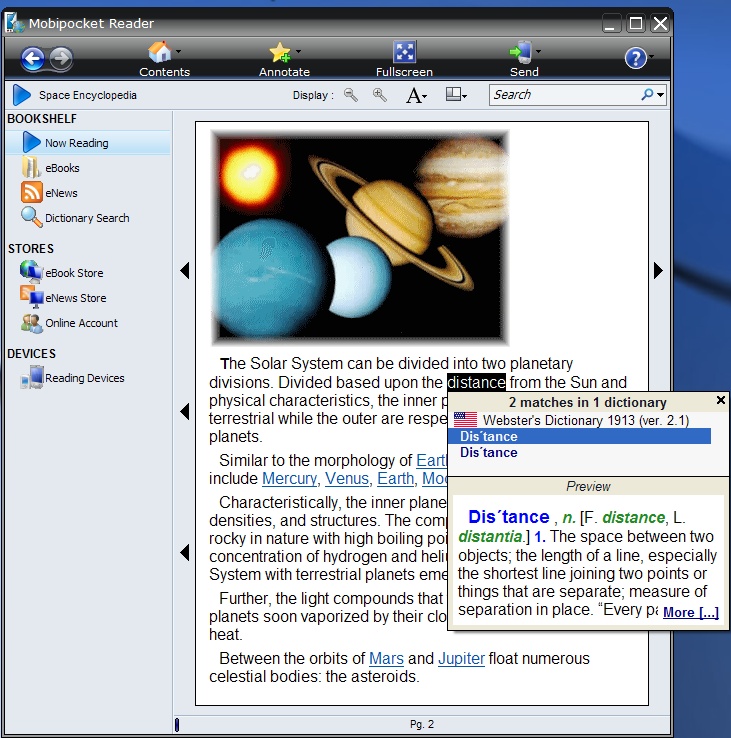The height and width of the screenshot is (738, 731).
Task: Open Reading Devices
Action: [x=85, y=378]
